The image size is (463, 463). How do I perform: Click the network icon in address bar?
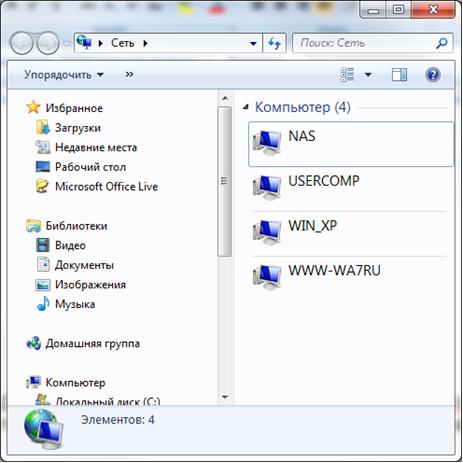pyautogui.click(x=84, y=42)
